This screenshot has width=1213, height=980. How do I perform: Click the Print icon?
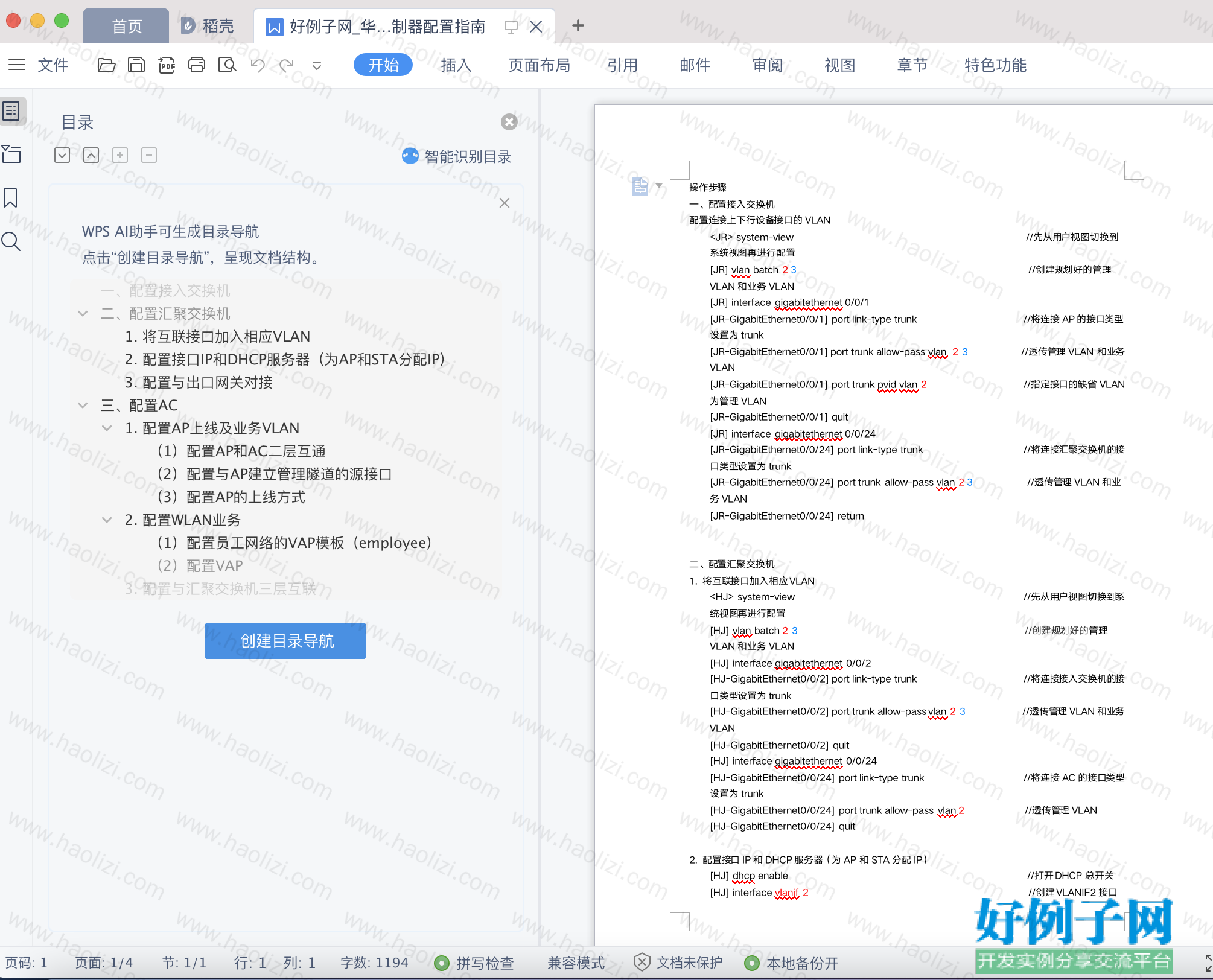[x=197, y=65]
